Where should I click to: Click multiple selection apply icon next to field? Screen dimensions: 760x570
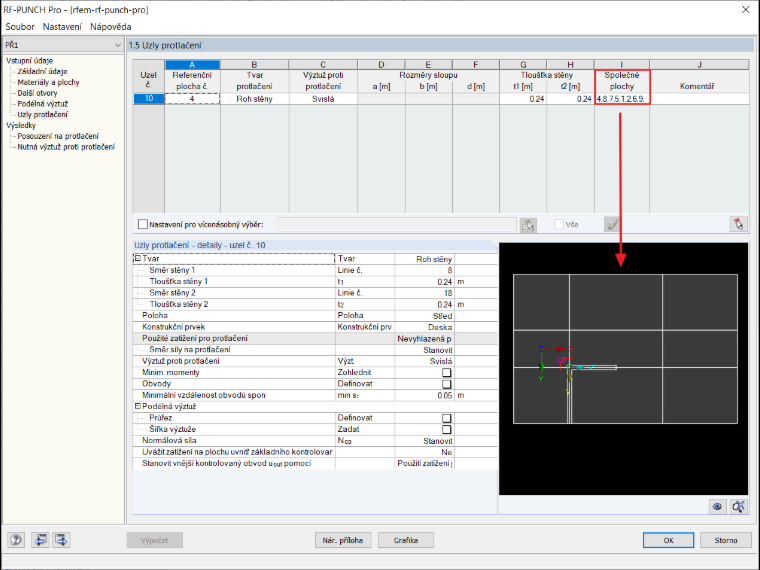coord(528,225)
